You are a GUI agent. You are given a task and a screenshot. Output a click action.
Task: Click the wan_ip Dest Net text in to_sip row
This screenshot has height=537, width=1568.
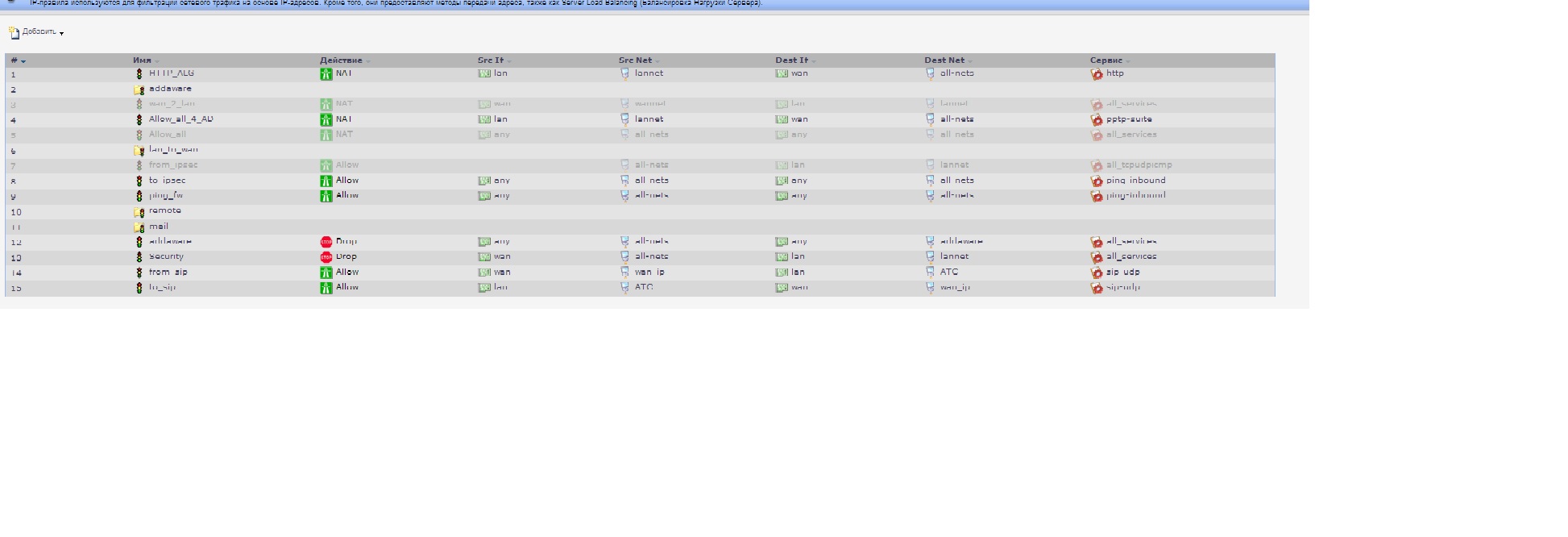click(956, 287)
